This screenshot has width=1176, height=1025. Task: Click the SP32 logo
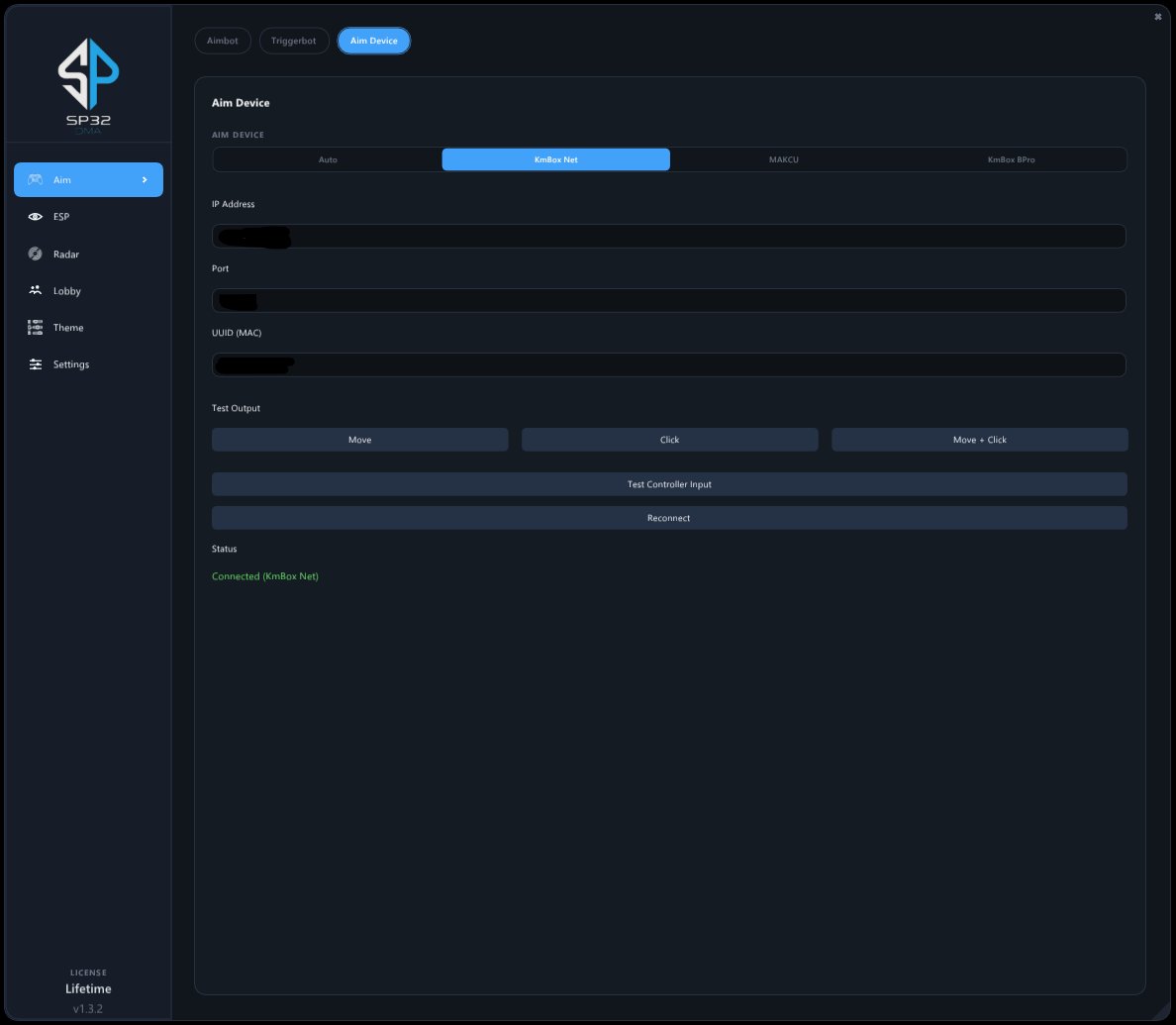click(x=88, y=85)
